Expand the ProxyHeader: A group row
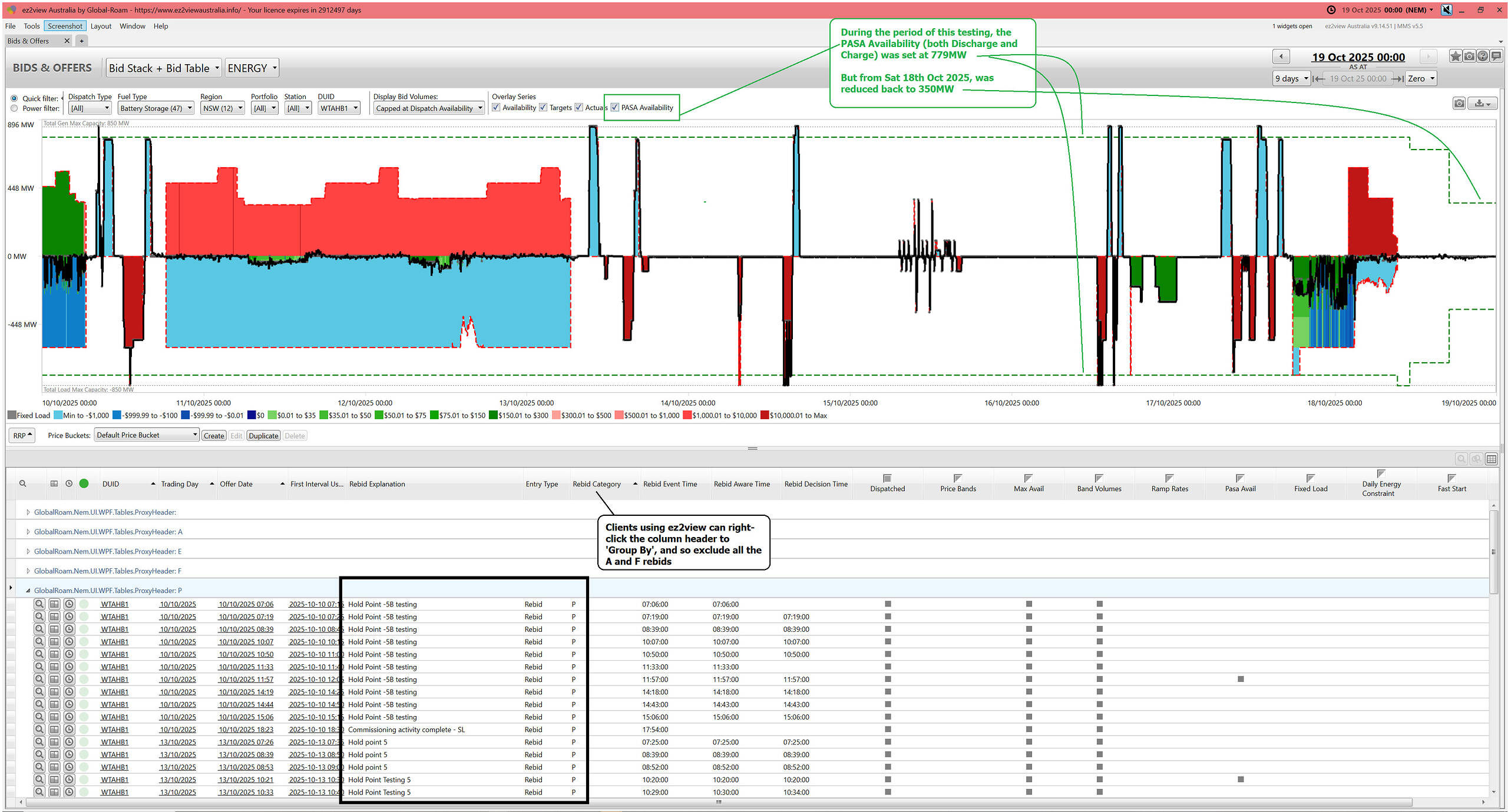The image size is (1508, 812). [x=28, y=532]
